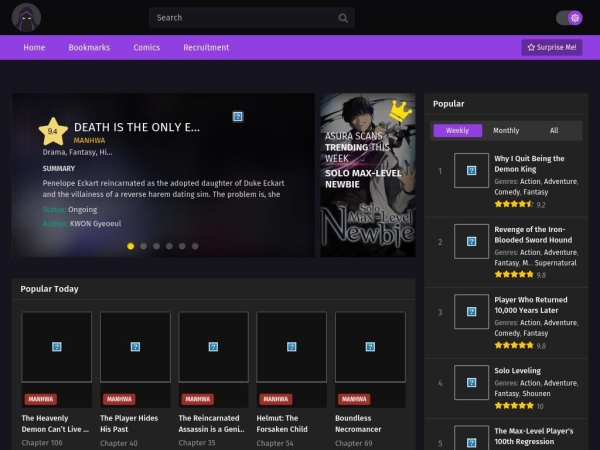The width and height of the screenshot is (600, 450).
Task: Click the Shounen genre of Solo Leveling
Action: (x=536, y=393)
